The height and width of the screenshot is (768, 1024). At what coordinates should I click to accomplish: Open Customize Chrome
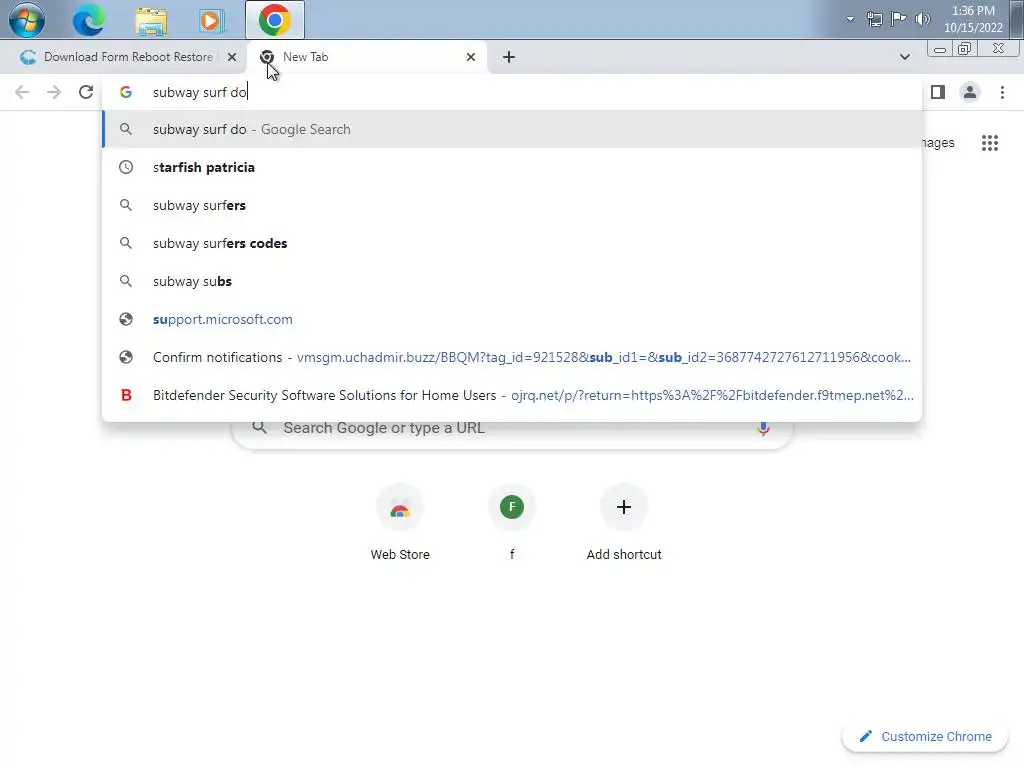click(x=925, y=736)
